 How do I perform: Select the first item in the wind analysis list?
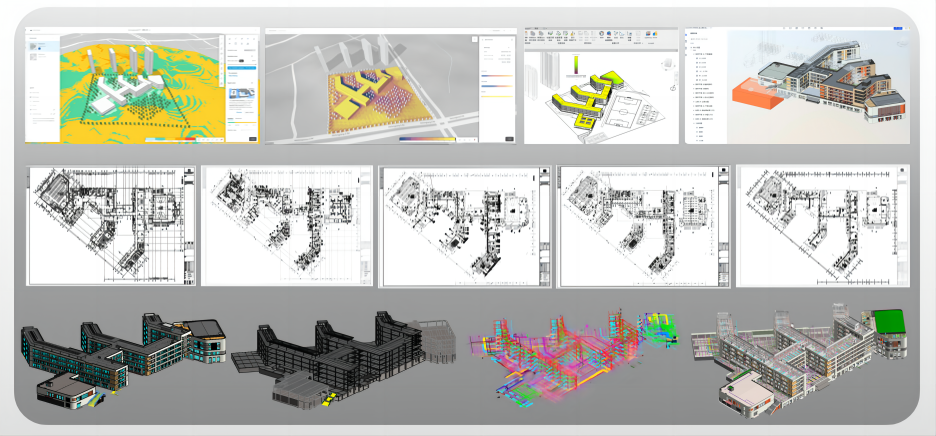click(40, 46)
